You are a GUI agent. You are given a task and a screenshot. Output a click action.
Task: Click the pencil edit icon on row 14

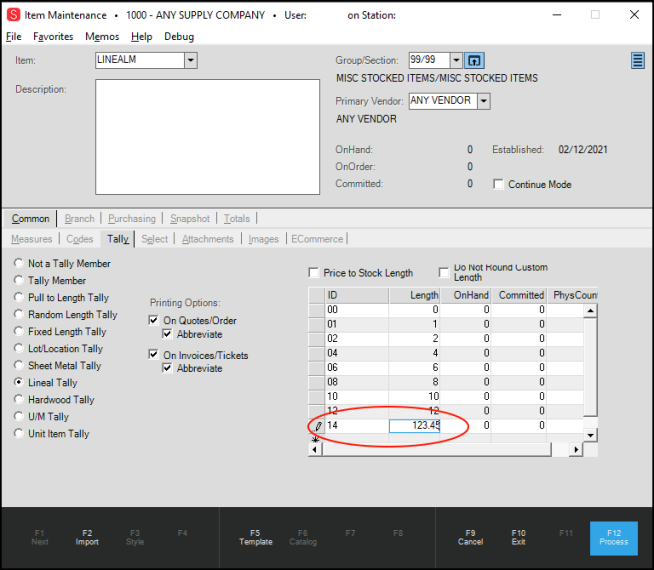point(319,425)
